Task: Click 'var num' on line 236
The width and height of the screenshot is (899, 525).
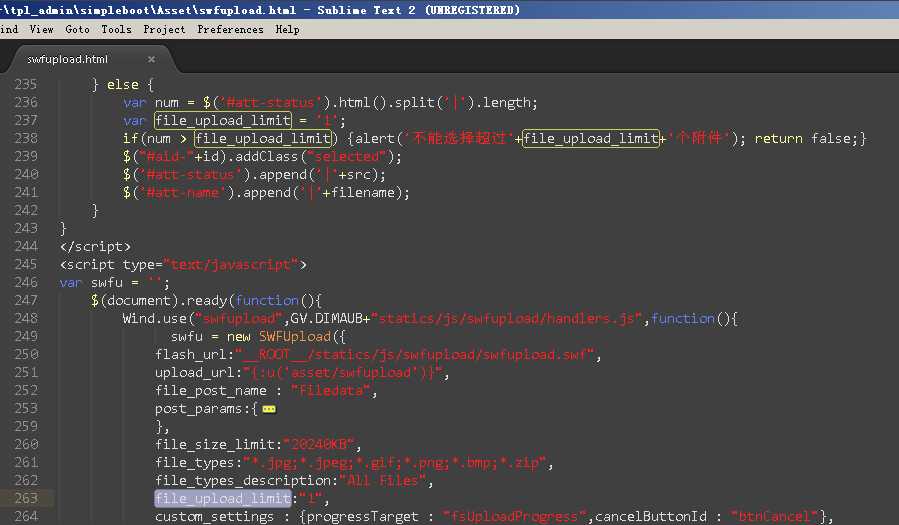Action: point(151,103)
